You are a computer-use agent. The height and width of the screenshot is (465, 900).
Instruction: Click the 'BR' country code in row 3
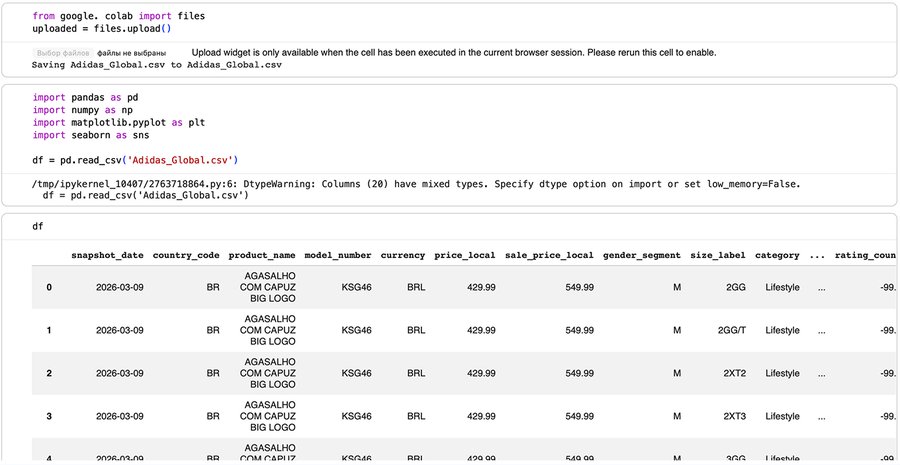click(x=213, y=416)
